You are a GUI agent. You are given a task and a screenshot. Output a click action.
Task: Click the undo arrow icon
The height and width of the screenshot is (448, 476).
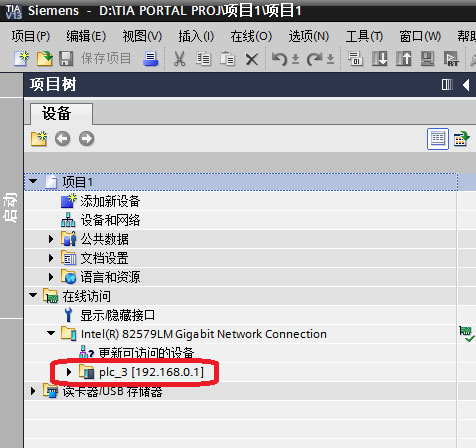pos(279,59)
